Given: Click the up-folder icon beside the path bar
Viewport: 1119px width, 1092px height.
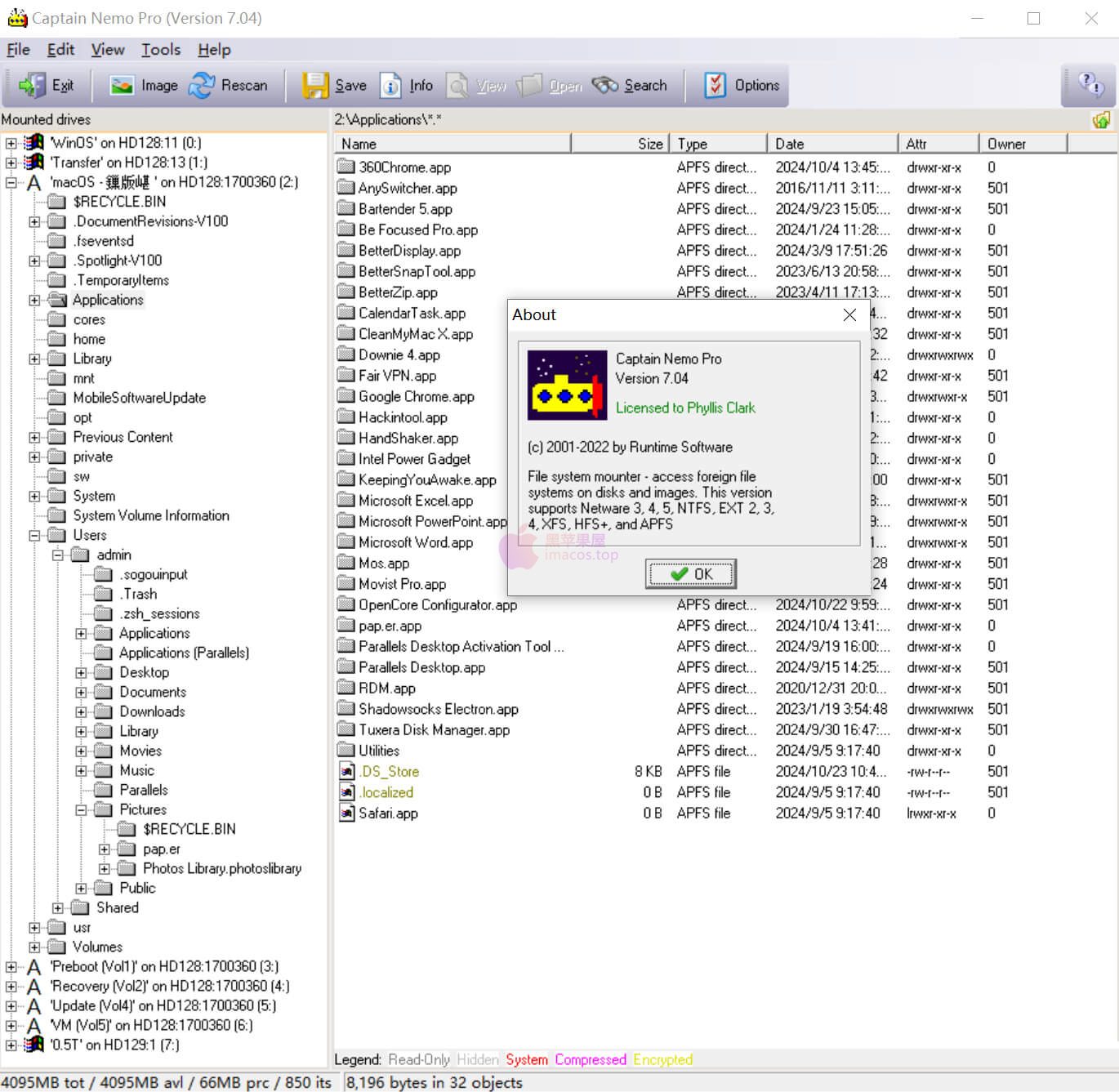Looking at the screenshot, I should pyautogui.click(x=1101, y=120).
